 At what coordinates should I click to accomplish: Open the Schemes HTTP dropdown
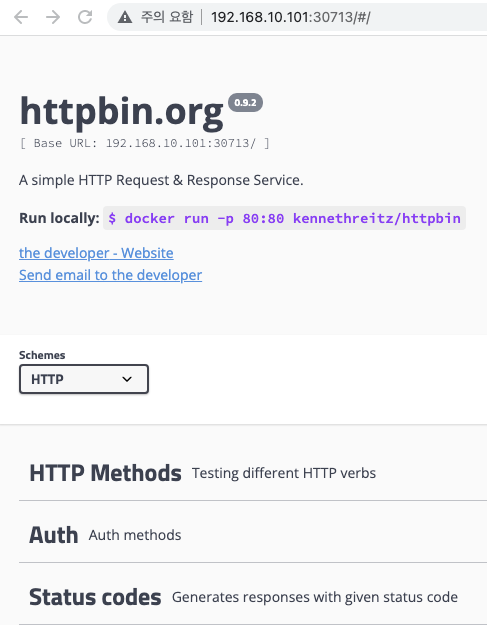pyautogui.click(x=84, y=379)
